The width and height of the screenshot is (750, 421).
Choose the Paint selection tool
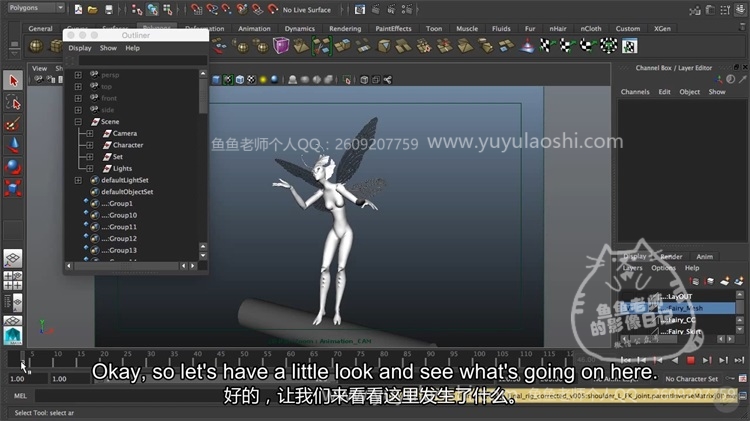pyautogui.click(x=13, y=124)
